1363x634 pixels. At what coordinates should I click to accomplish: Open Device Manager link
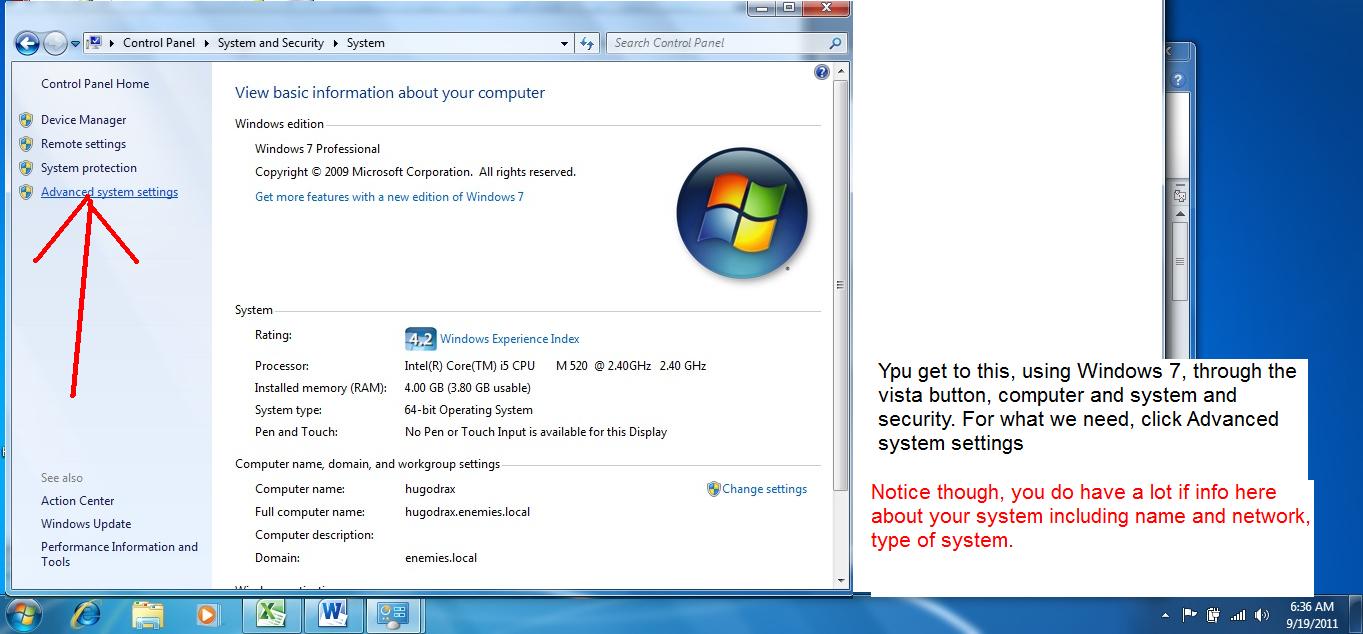tap(84, 120)
